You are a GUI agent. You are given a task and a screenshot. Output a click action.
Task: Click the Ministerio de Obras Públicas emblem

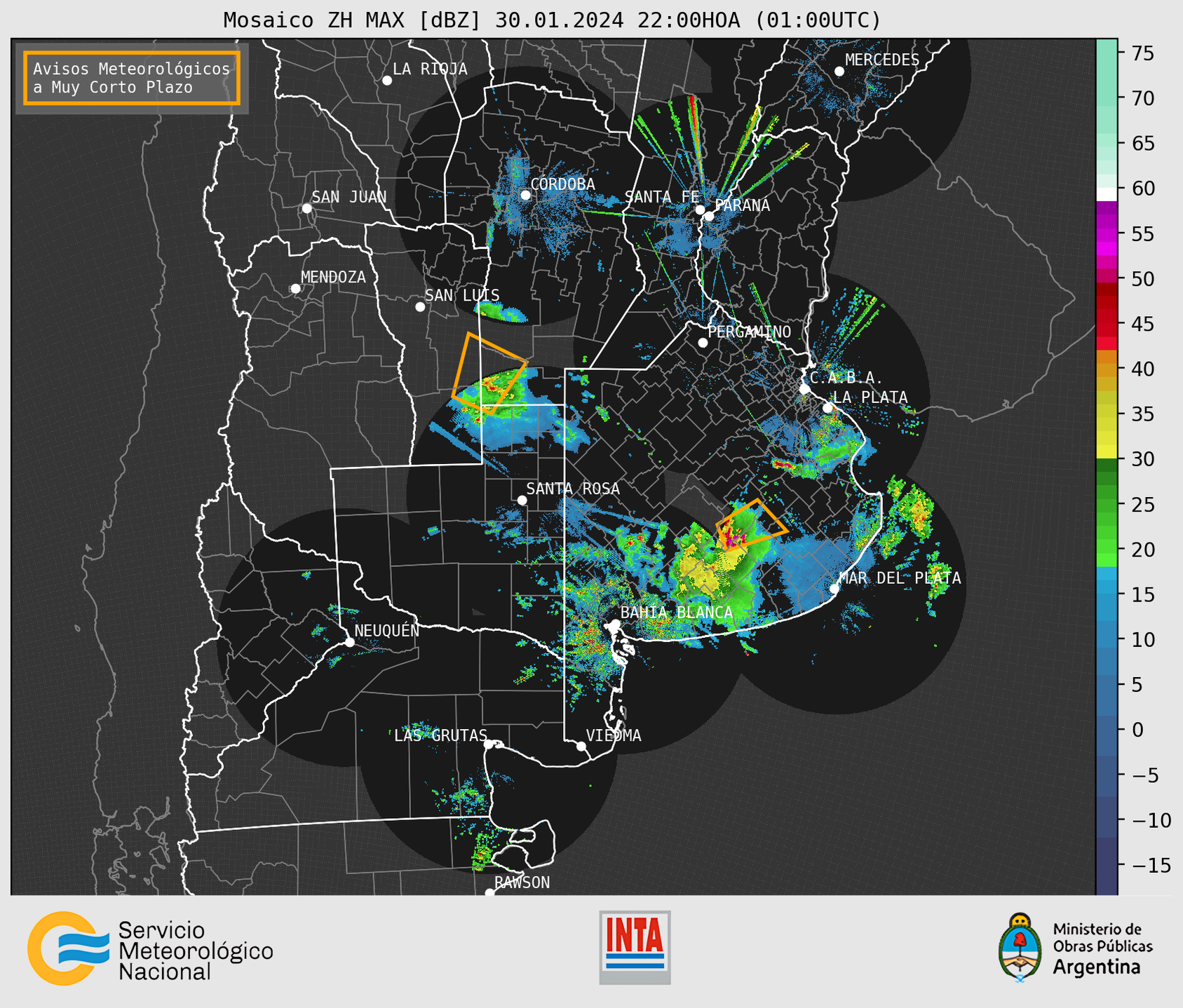(1020, 948)
